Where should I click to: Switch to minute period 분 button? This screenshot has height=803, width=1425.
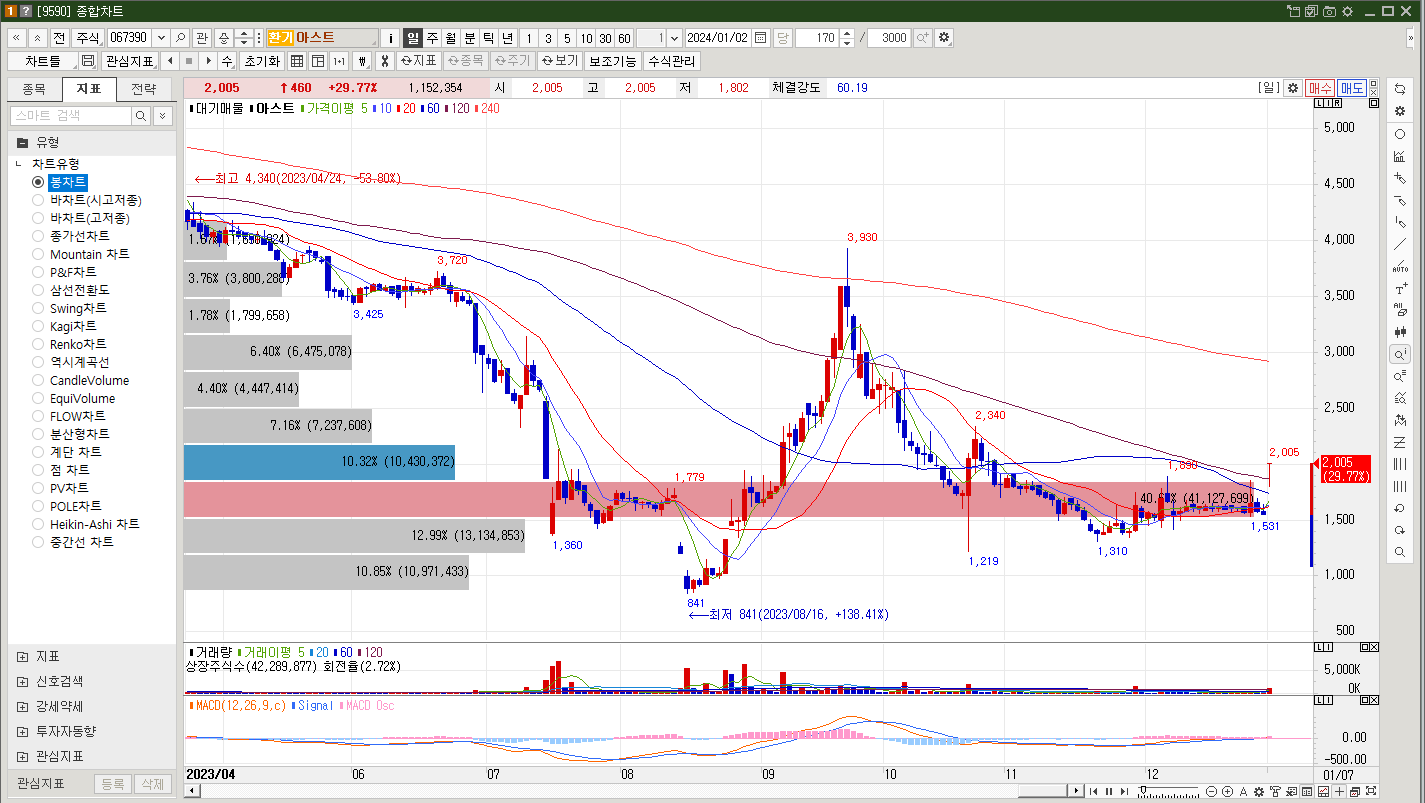pos(470,38)
